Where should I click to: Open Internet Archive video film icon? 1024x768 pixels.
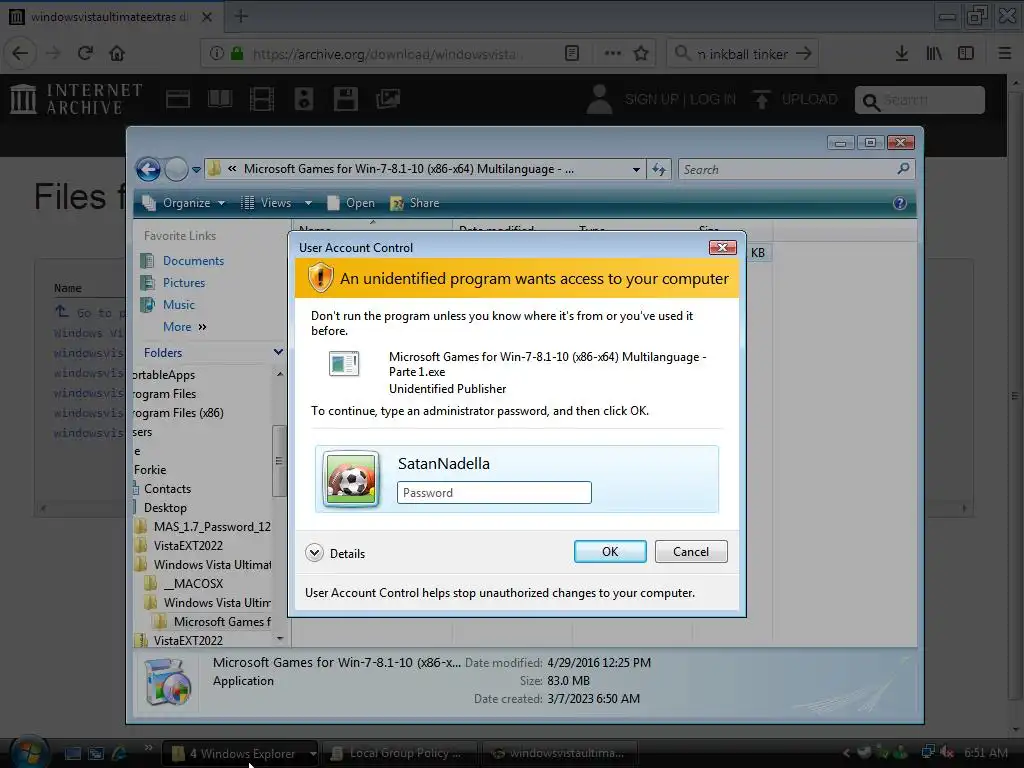tap(262, 99)
